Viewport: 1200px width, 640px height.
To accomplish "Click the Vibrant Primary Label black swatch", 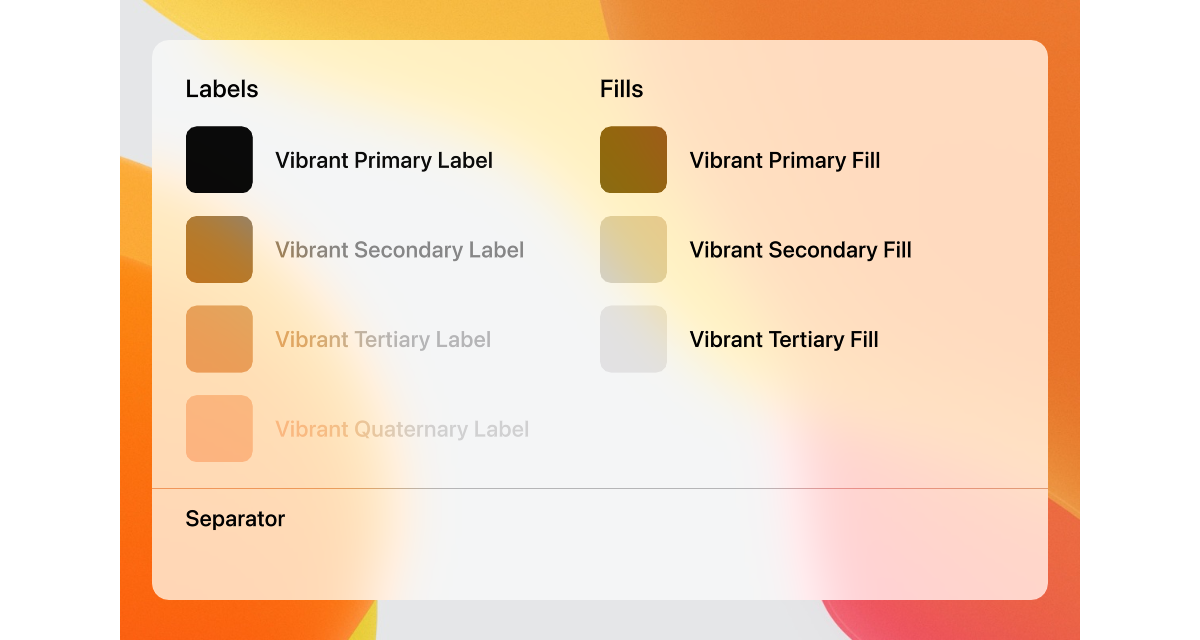I will click(219, 160).
